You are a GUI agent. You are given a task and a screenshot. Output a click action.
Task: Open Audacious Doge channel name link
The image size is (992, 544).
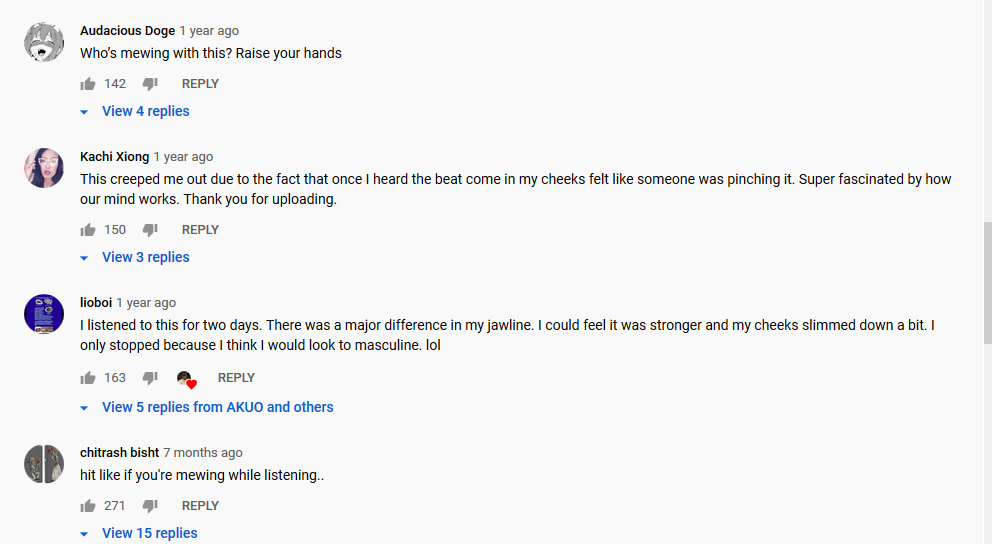(127, 31)
